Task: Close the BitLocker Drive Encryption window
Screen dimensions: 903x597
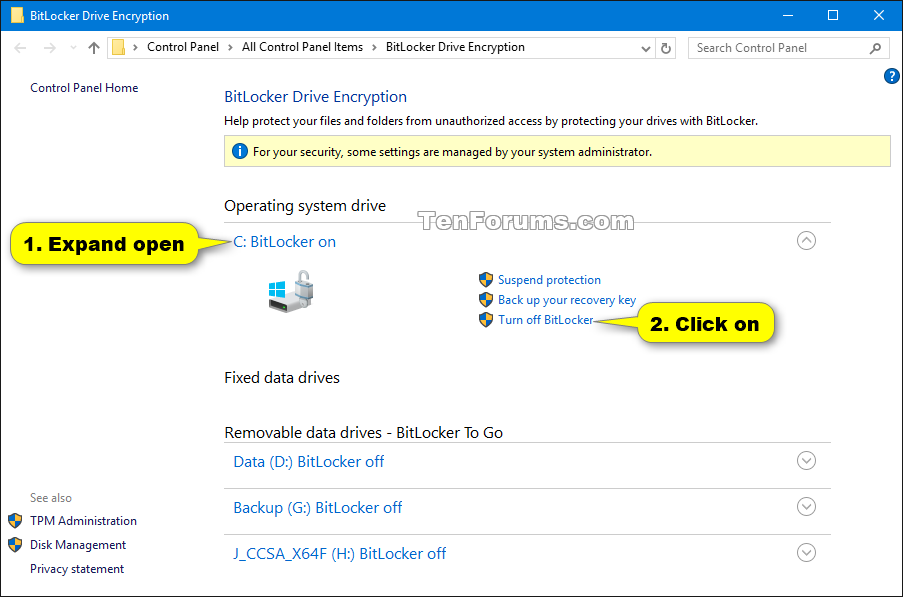Action: [879, 16]
